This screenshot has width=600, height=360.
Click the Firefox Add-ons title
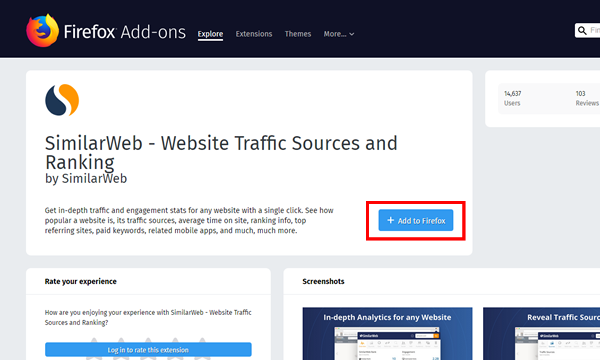tap(125, 32)
